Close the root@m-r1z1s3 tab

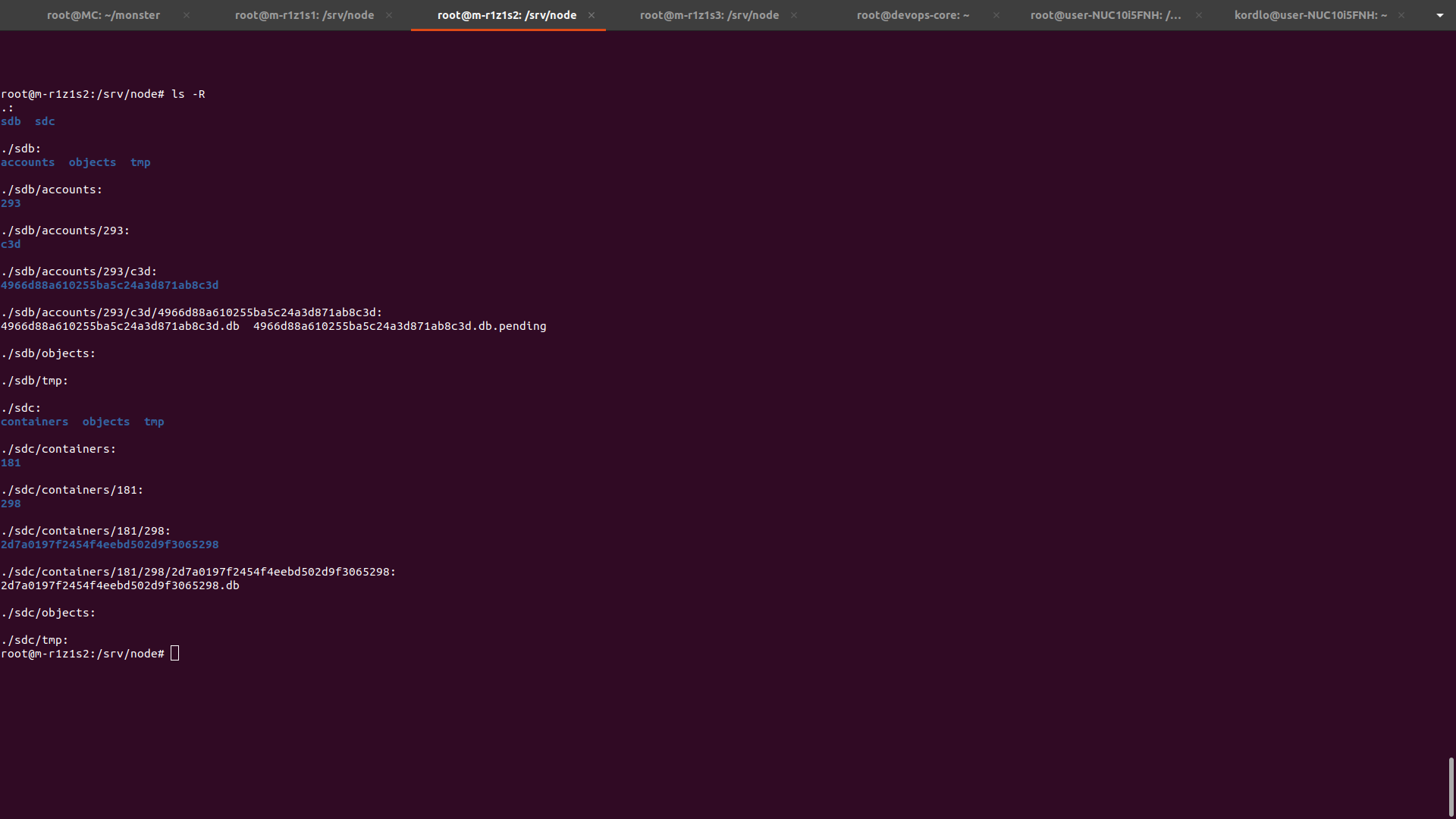794,15
